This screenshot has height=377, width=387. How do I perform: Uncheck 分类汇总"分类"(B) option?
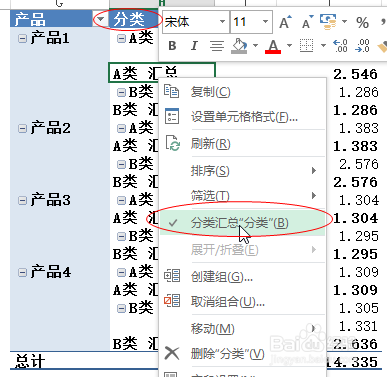(x=242, y=223)
